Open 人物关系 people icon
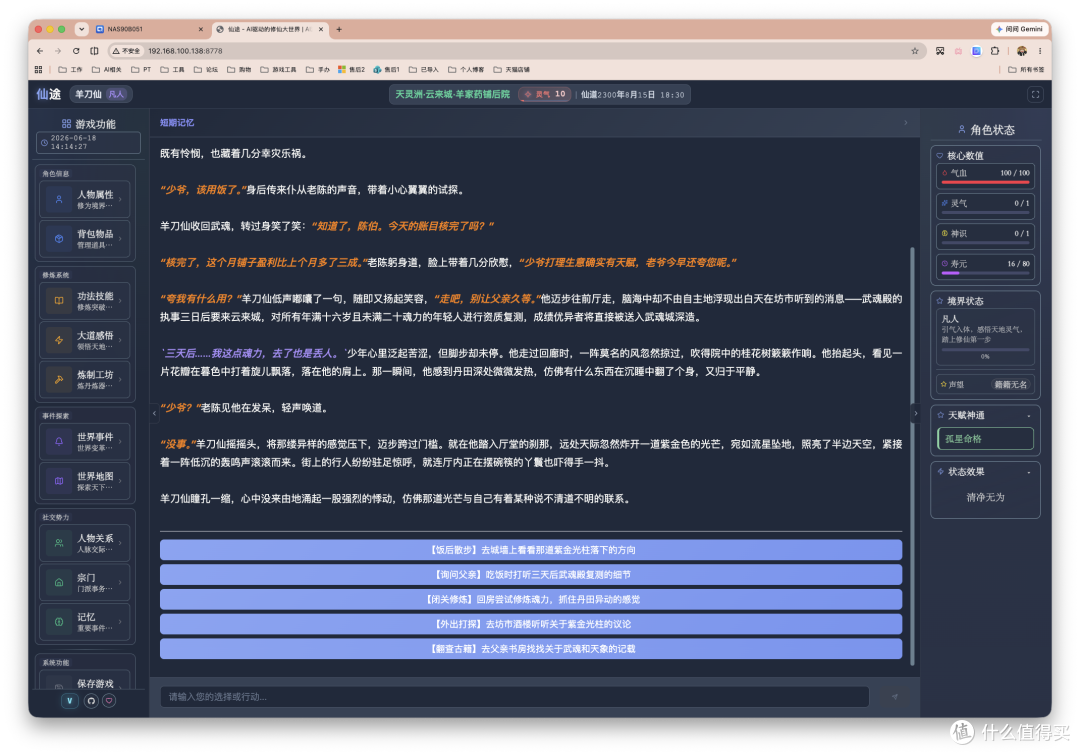Screen dimensions: 1080x755 pyautogui.click(x=59, y=543)
